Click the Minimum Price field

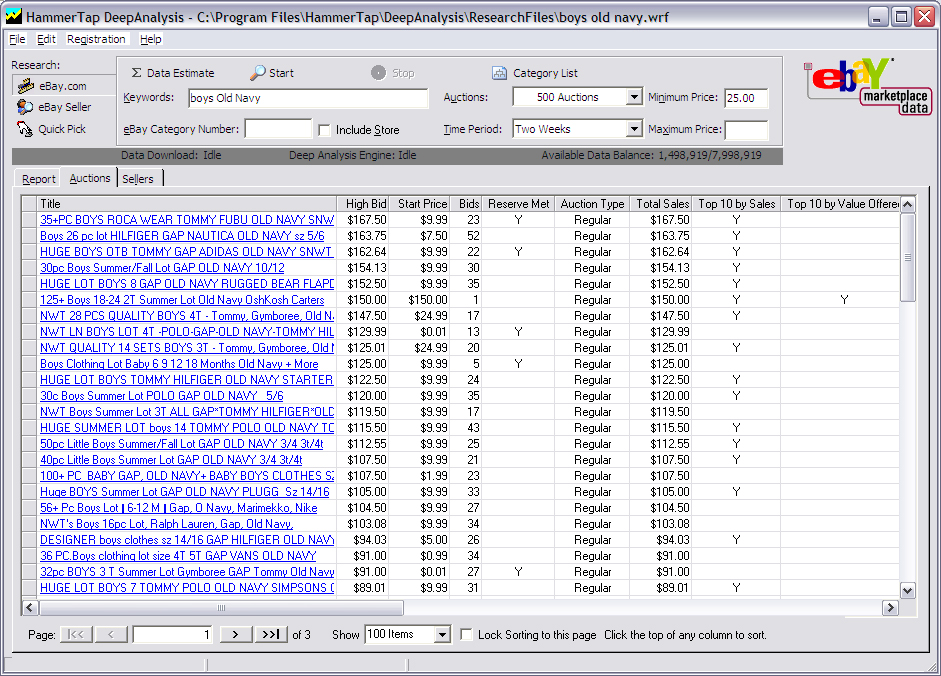tap(746, 98)
